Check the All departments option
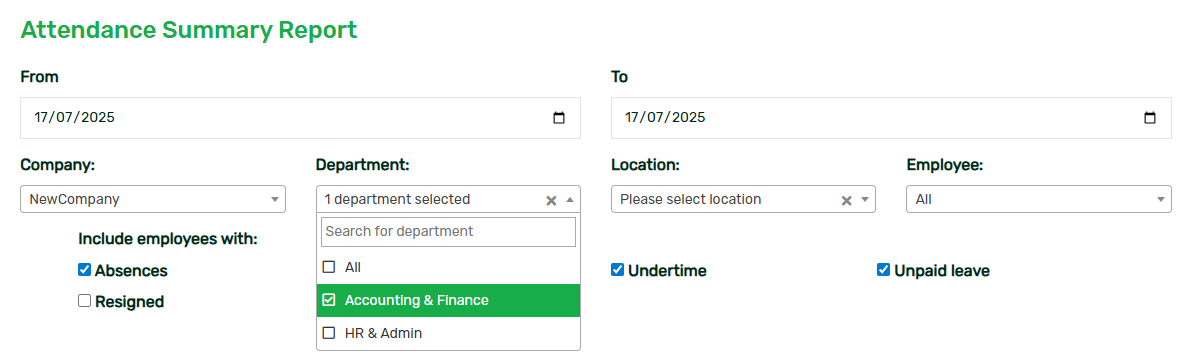The image size is (1186, 360). point(449,267)
